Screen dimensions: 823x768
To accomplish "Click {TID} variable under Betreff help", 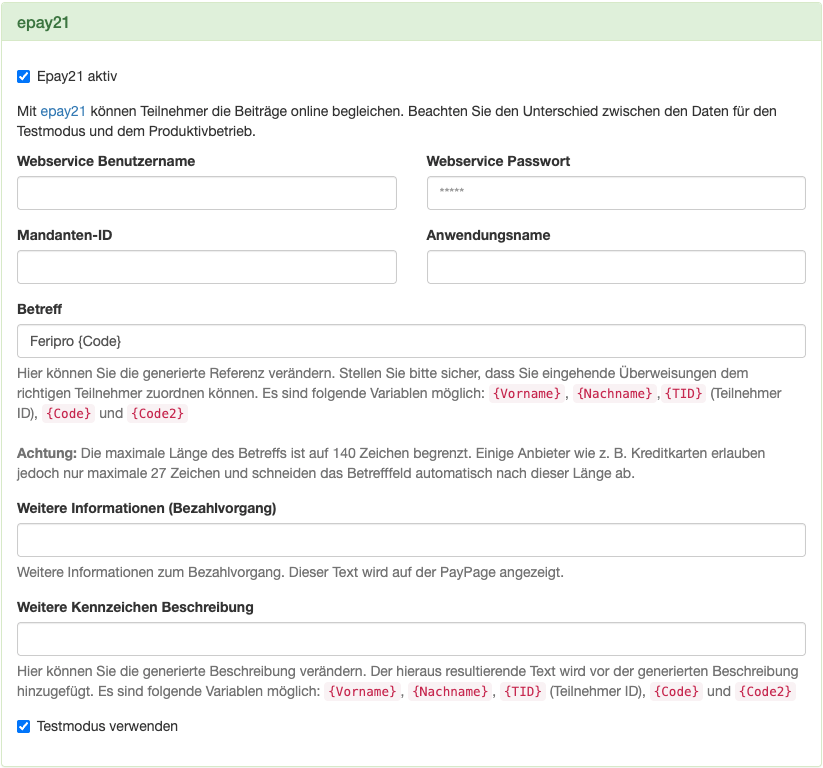I will [683, 393].
